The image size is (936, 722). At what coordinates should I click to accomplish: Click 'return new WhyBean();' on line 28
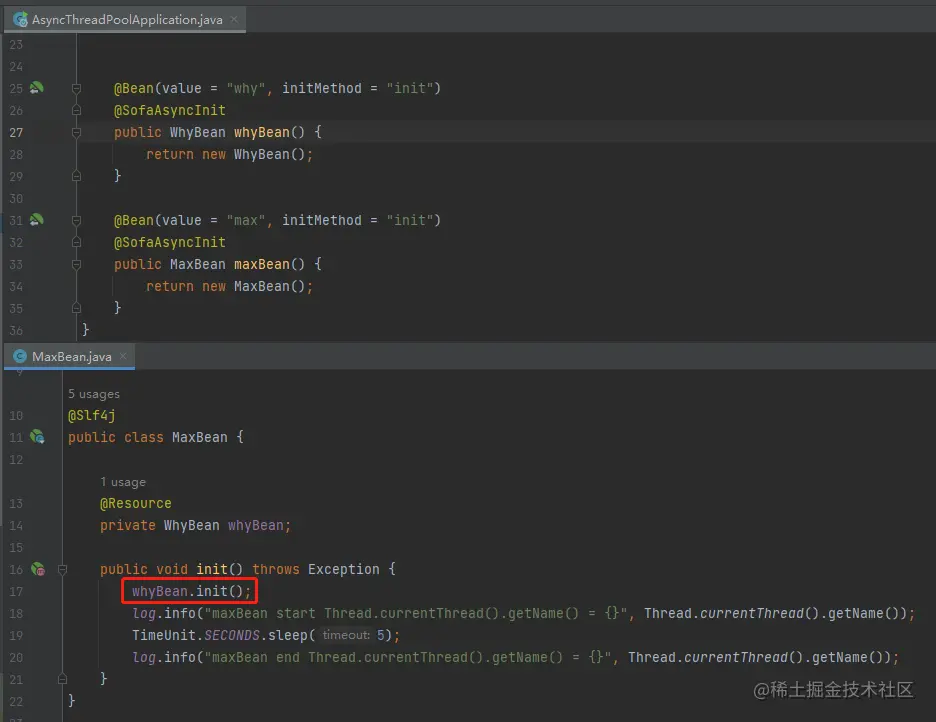coord(229,155)
